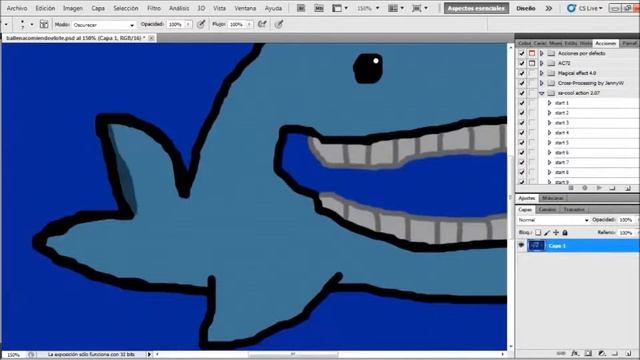Switch to the Acciones panel tab
Viewport: 640px width, 360px height.
pyautogui.click(x=605, y=43)
